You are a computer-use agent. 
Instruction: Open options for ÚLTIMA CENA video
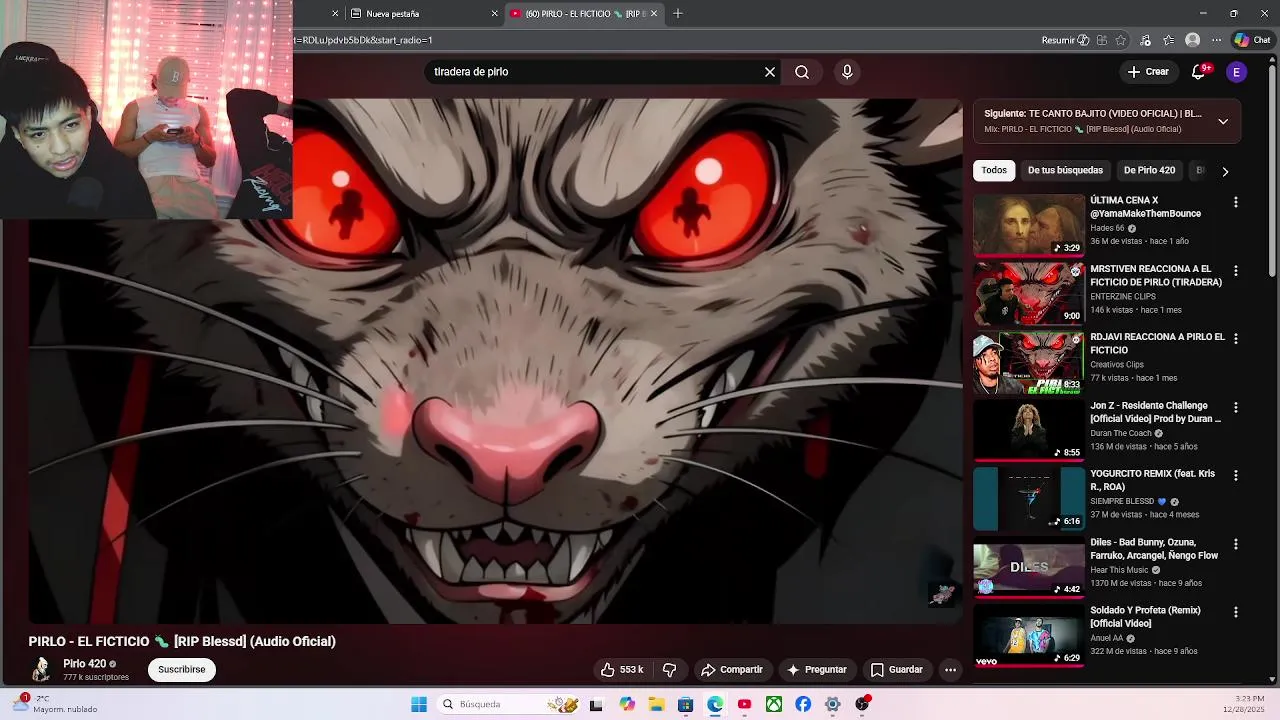(x=1236, y=202)
